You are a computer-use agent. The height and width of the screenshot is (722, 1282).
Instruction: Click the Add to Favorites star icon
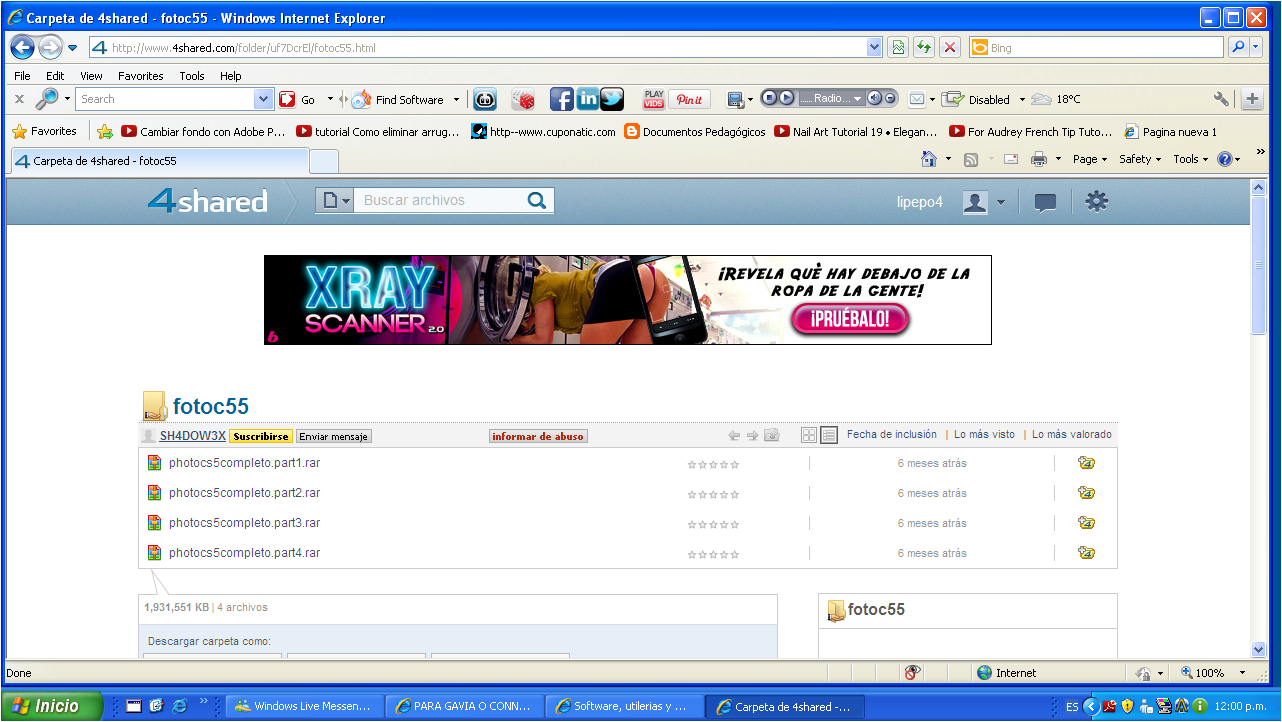click(105, 131)
